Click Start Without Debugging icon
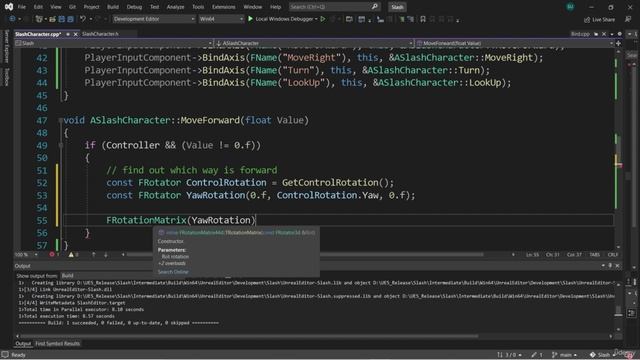This screenshot has width=640, height=360. pyautogui.click(x=323, y=19)
